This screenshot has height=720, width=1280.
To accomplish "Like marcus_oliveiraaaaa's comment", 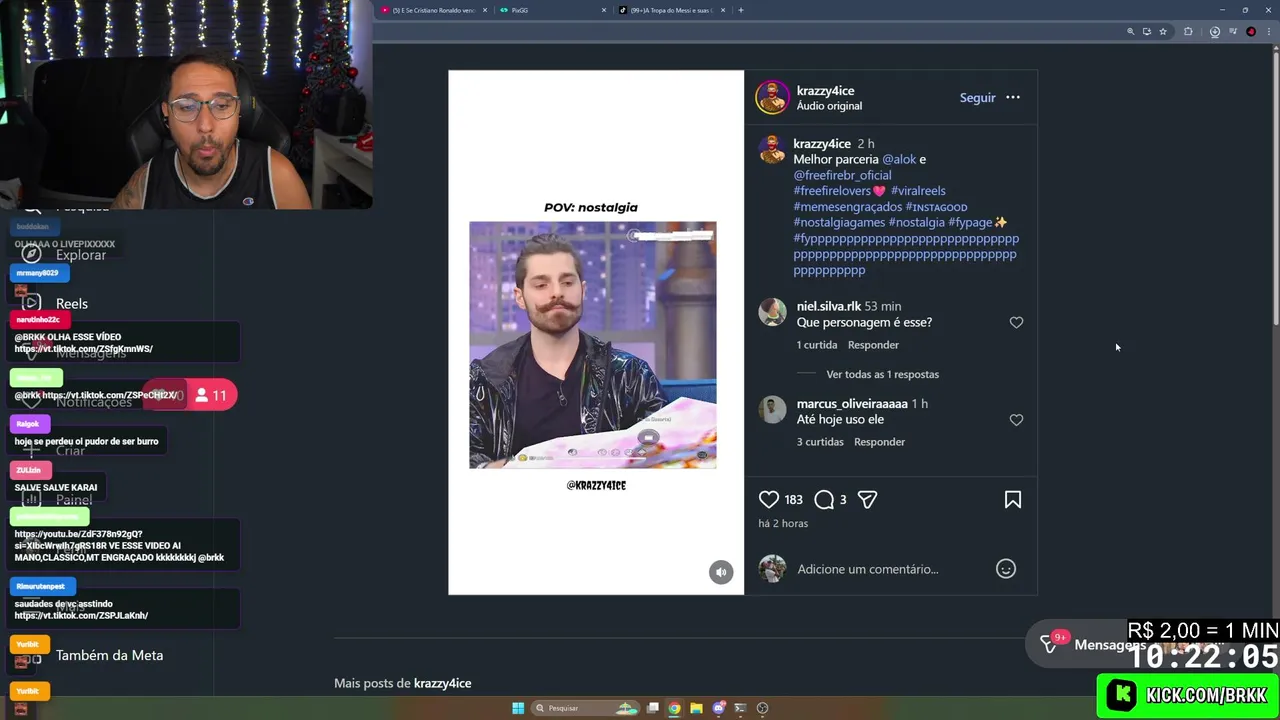I will [x=1016, y=420].
